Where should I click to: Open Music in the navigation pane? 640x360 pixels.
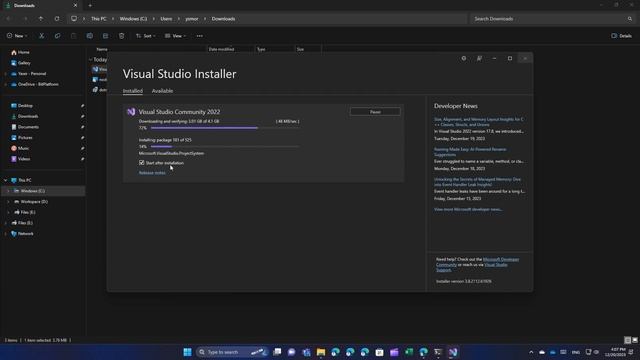pos(23,148)
